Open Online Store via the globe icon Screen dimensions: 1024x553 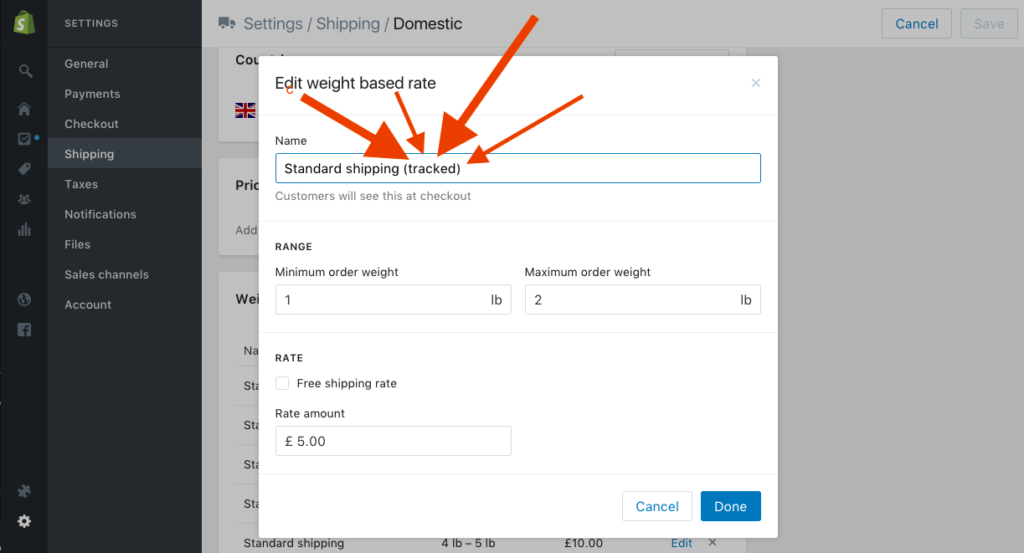pyautogui.click(x=24, y=299)
